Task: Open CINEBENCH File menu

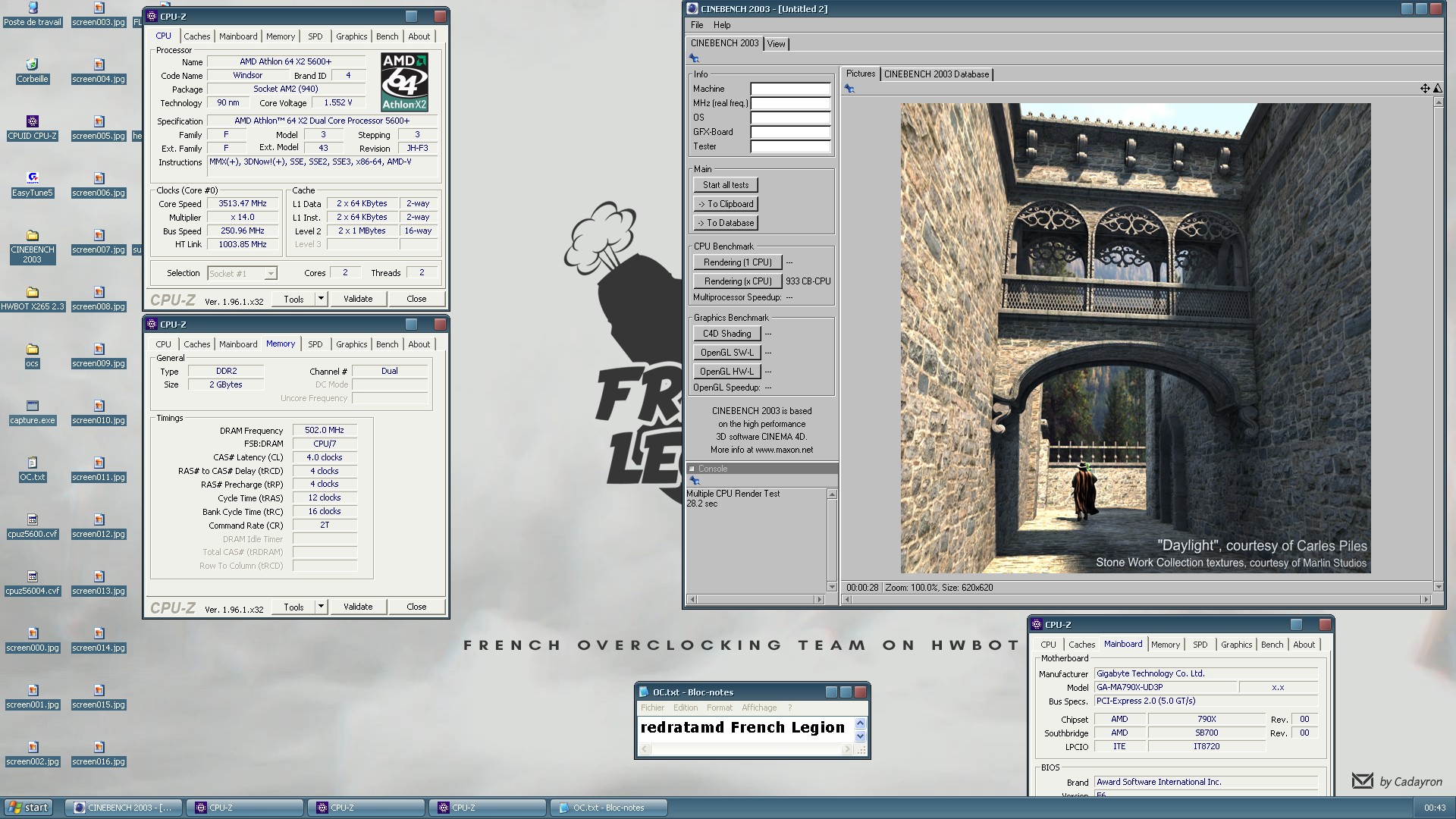Action: click(x=696, y=25)
